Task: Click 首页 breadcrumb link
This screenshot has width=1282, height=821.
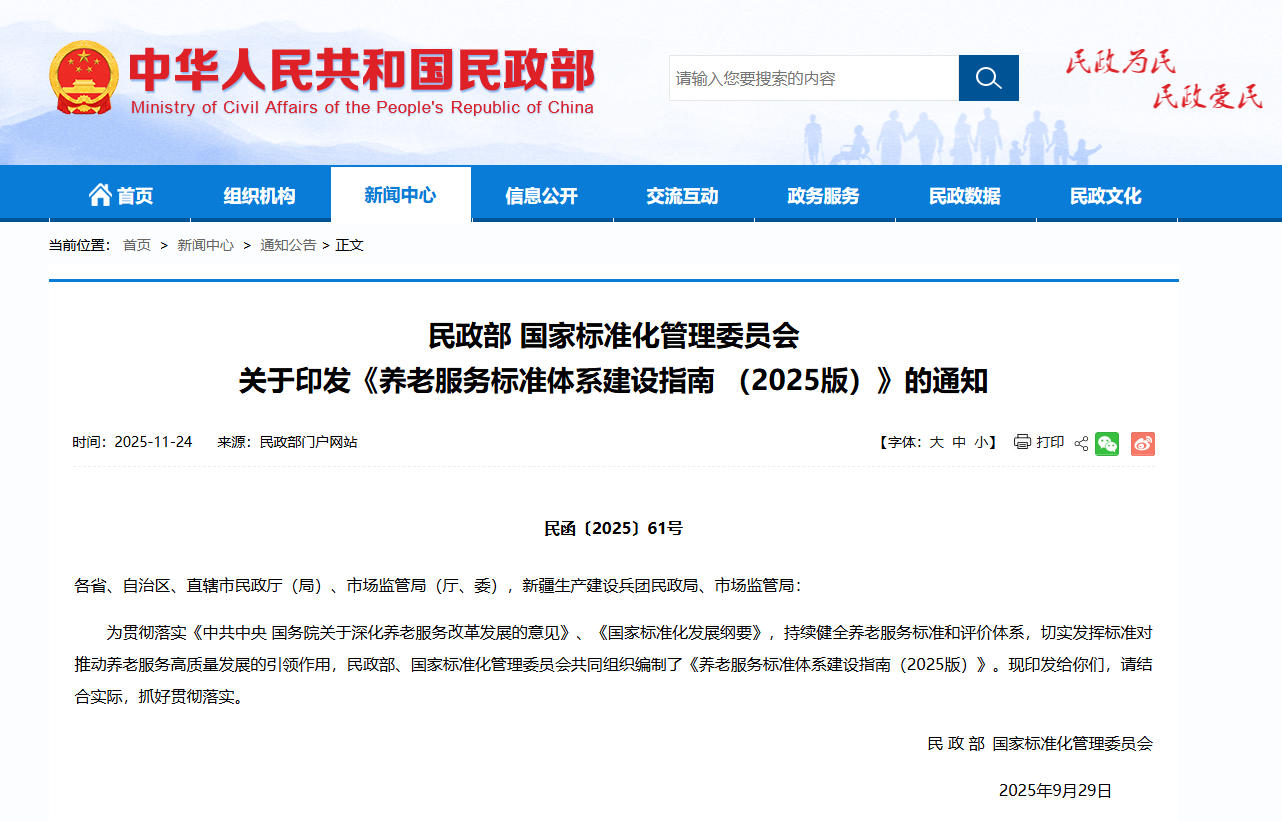Action: click(137, 245)
